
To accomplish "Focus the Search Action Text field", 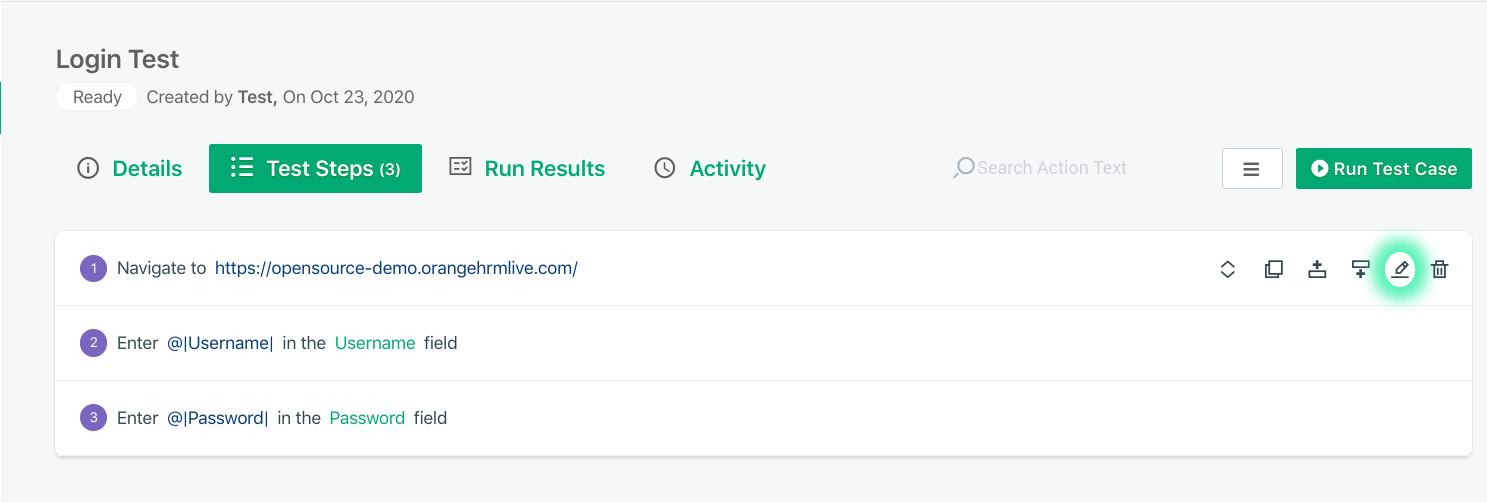I will (x=1051, y=168).
